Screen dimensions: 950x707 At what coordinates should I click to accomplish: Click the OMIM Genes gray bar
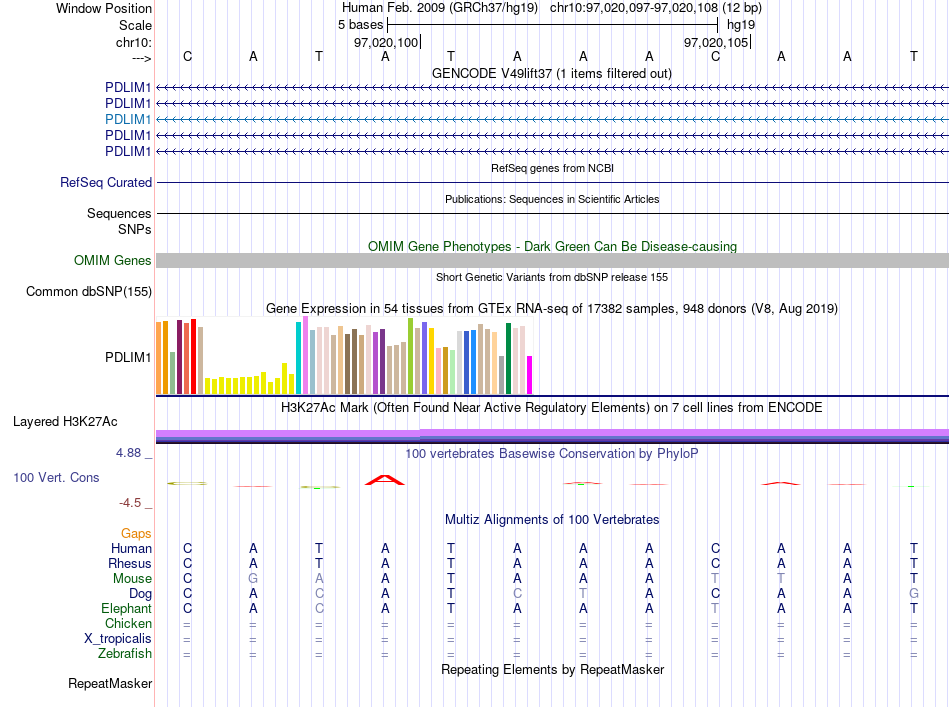point(552,261)
